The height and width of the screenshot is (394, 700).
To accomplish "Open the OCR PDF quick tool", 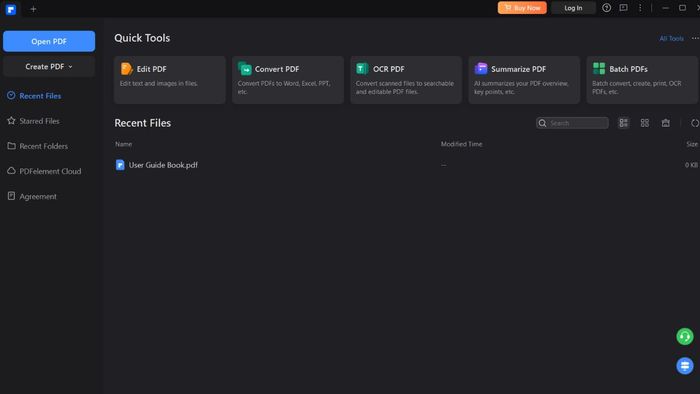I will pyautogui.click(x=406, y=80).
